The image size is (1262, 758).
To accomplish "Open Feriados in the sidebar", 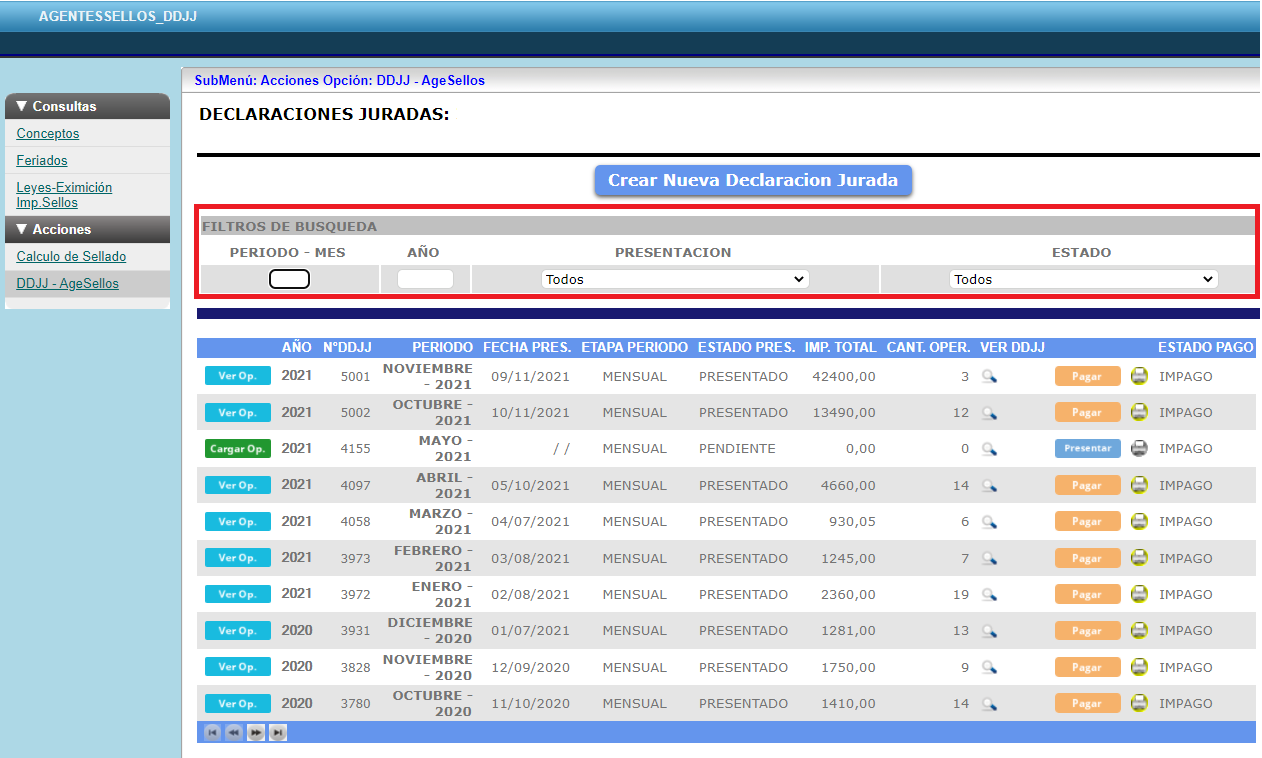I will (x=42, y=160).
